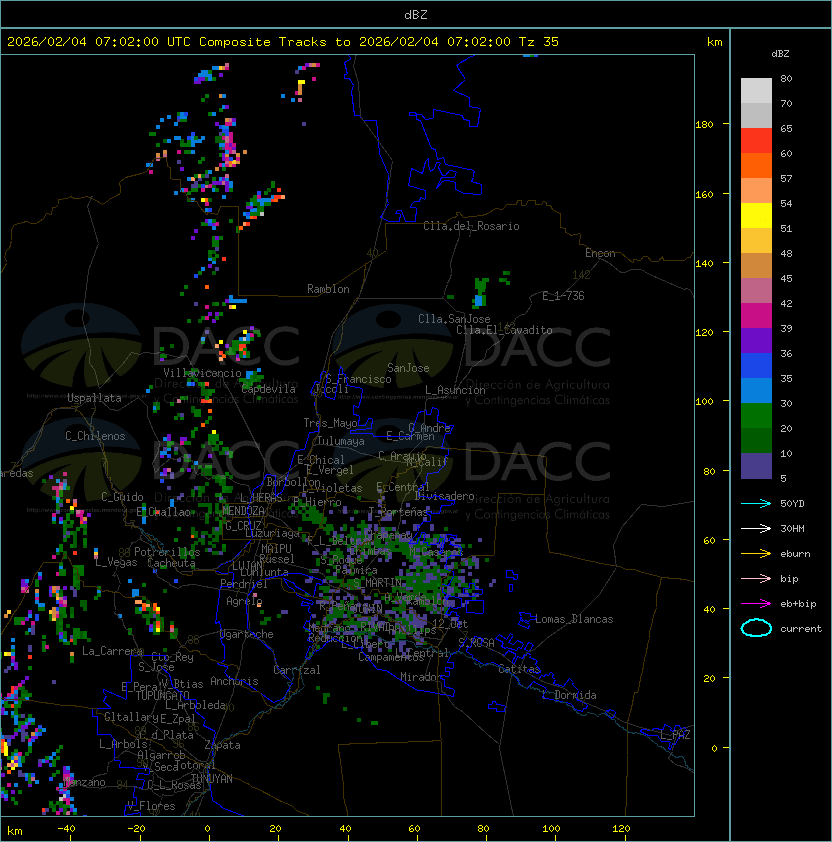Screen dimensions: 832x842
Task: Click the cyan current ellipse icon
Action: tap(756, 628)
